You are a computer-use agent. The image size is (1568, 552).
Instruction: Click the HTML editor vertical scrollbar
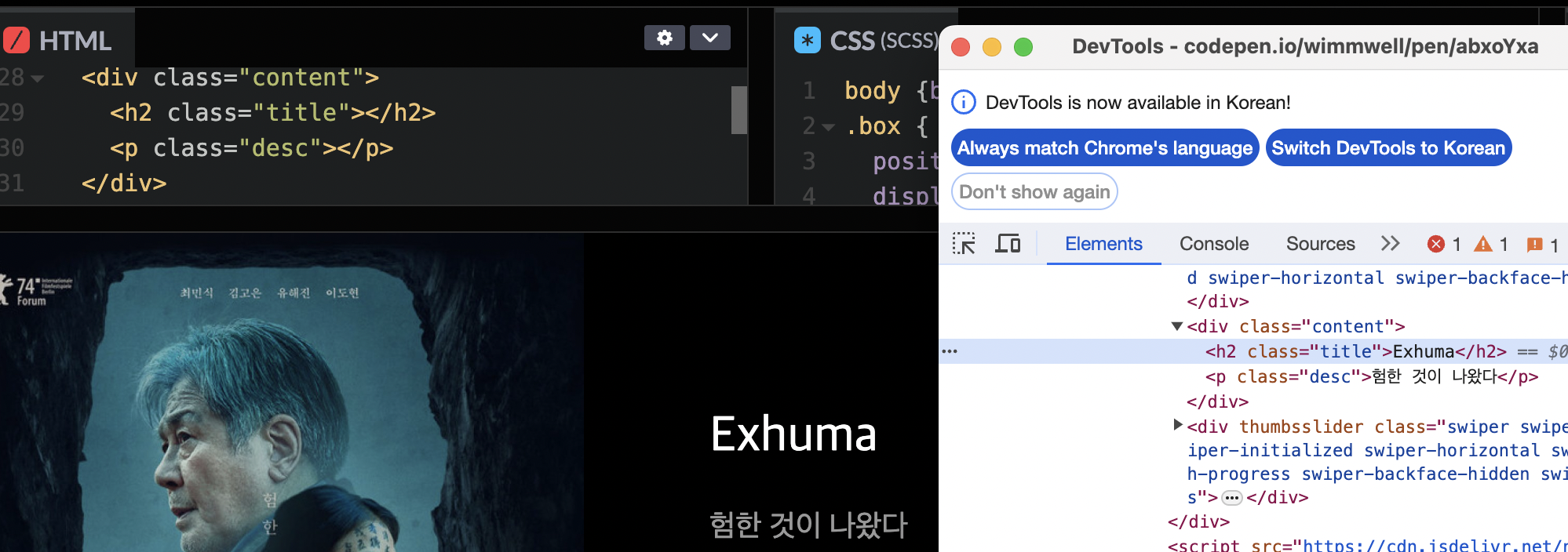tap(738, 110)
